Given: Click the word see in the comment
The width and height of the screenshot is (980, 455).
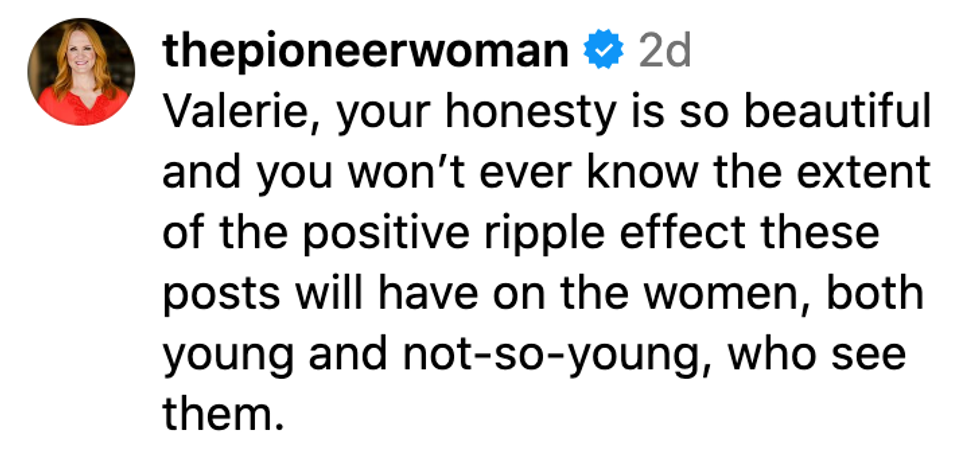Looking at the screenshot, I should click(869, 355).
